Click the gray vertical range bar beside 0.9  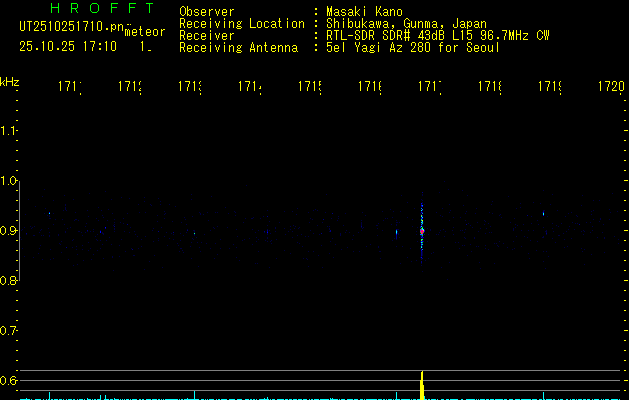pos(20,231)
